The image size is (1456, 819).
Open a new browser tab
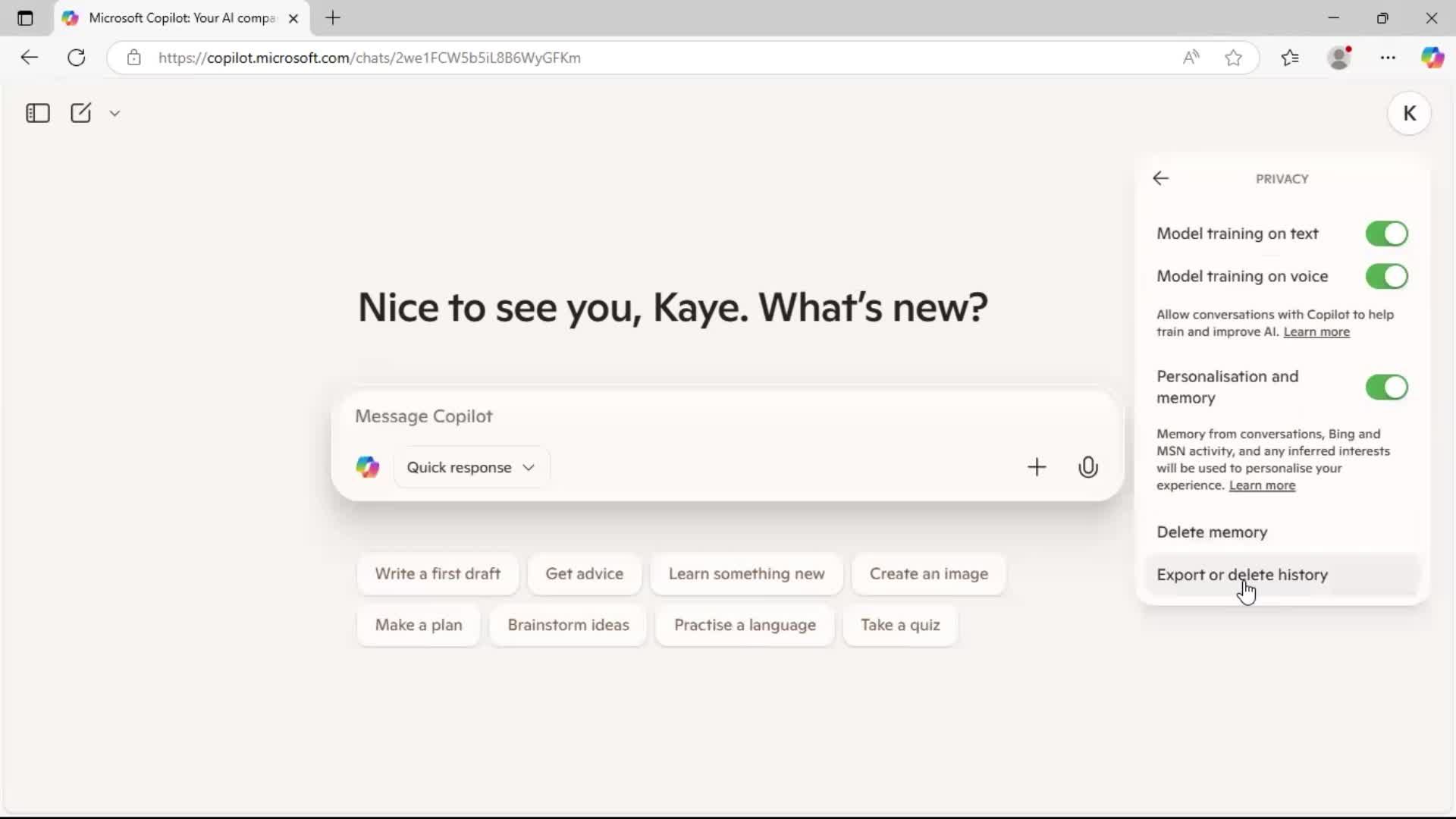click(333, 18)
